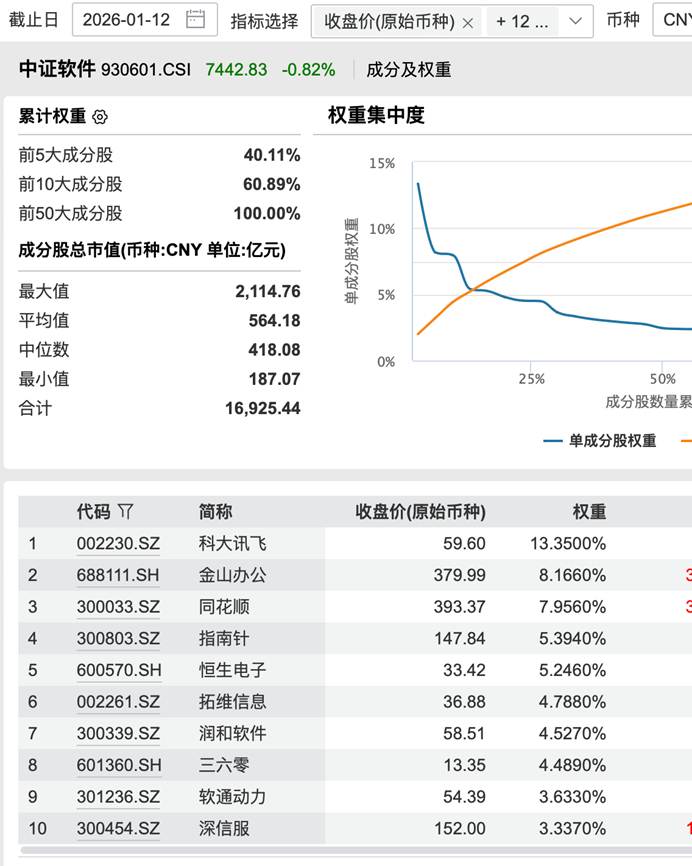692x866 pixels.
Task: Open stock code 300803.SZ link
Action: (x=118, y=638)
